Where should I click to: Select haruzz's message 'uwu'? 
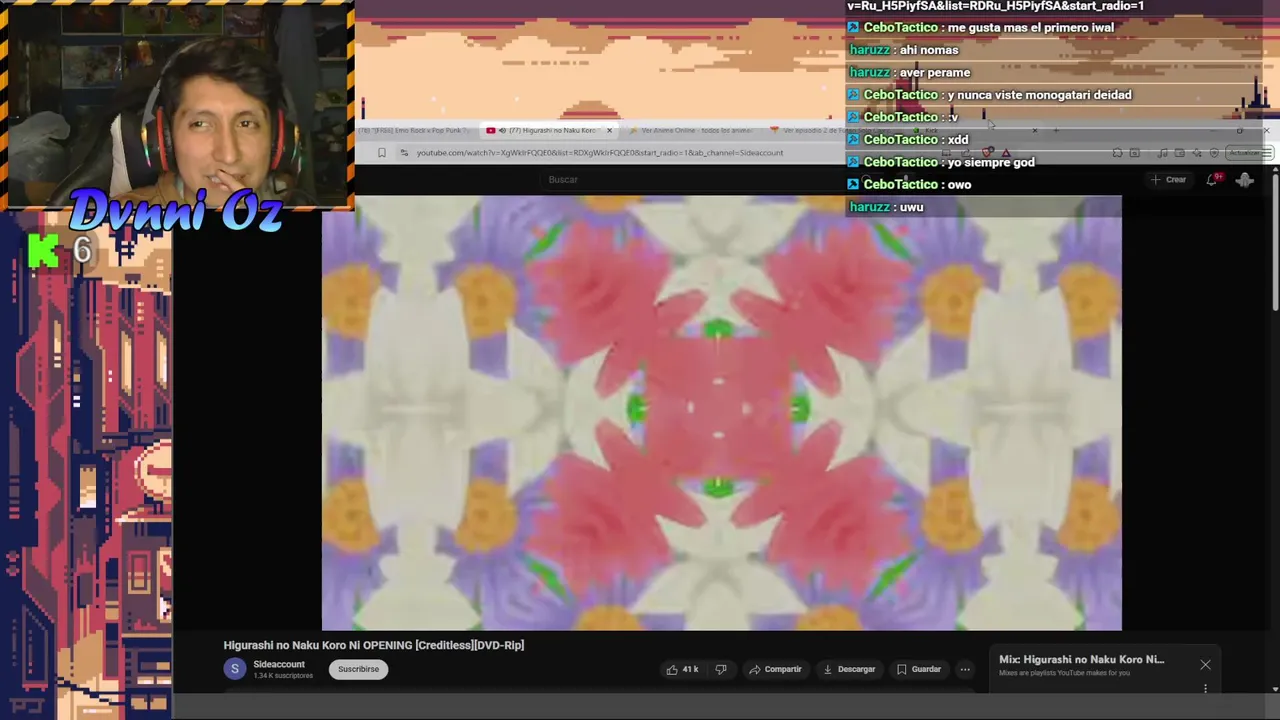coord(911,207)
